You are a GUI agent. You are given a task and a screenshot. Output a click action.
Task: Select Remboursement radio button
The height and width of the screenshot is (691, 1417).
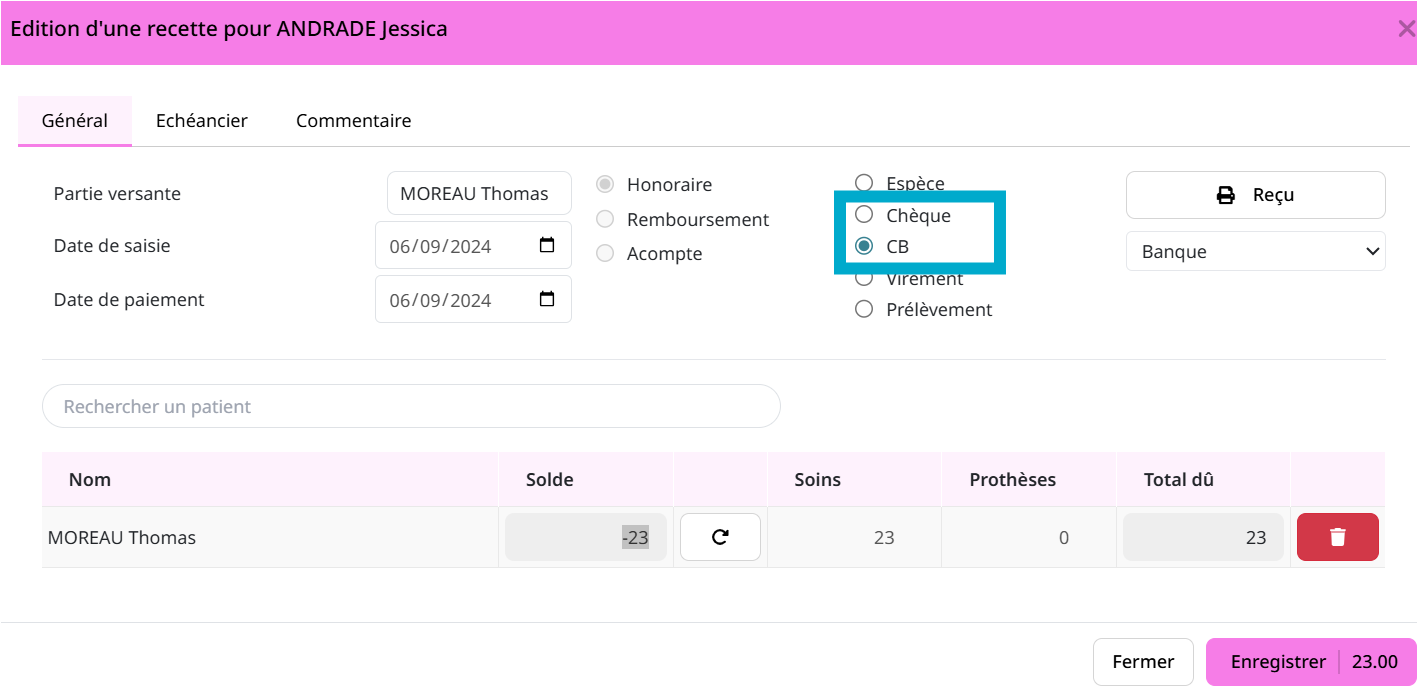coord(605,219)
